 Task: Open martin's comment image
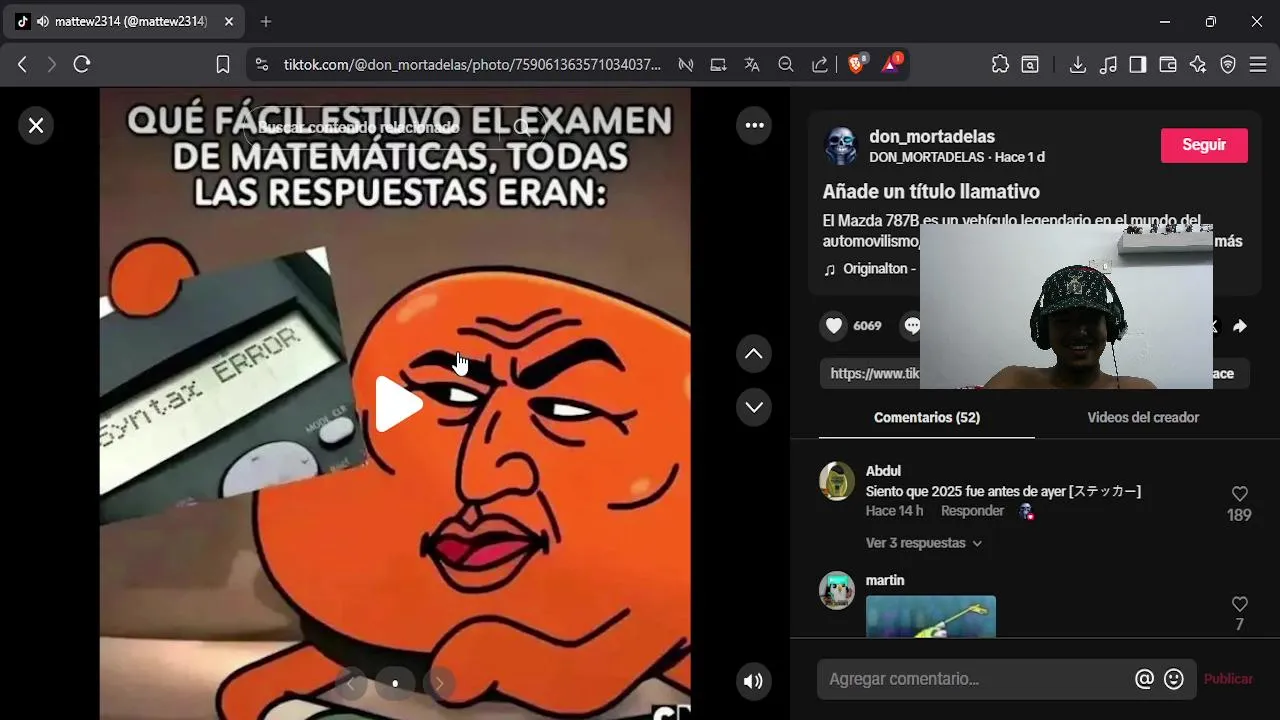tap(930, 616)
